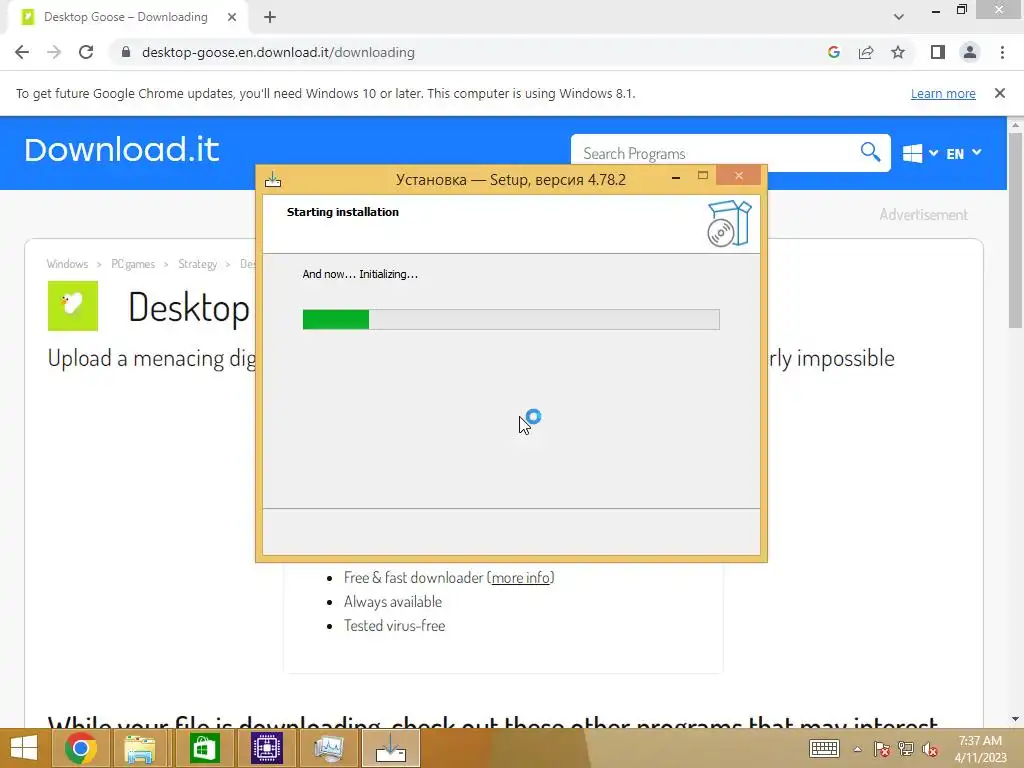The width and height of the screenshot is (1024, 768).
Task: Open the Chrome profile avatar
Action: pos(970,52)
